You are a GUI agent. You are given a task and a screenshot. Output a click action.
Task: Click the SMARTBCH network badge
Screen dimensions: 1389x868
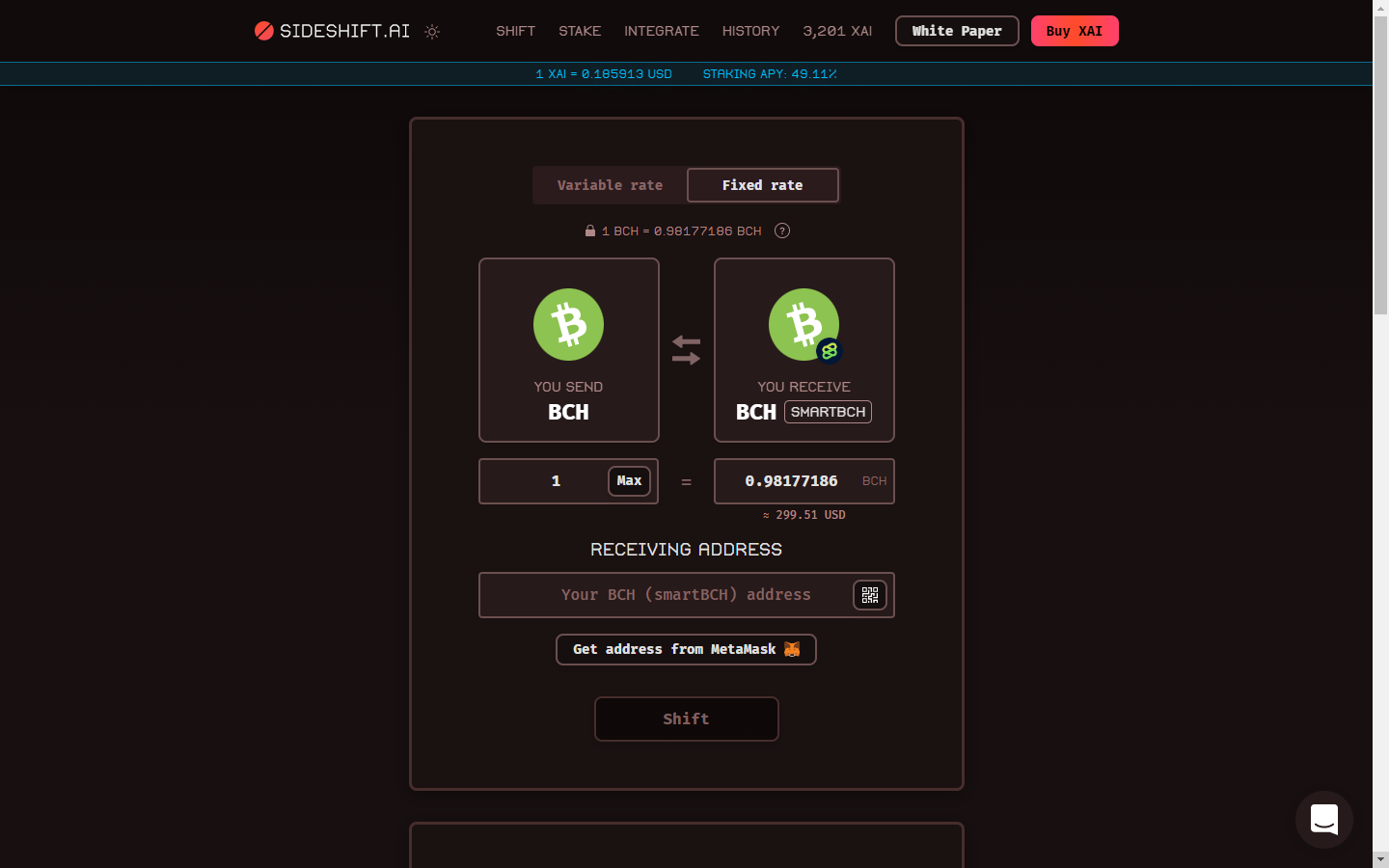[828, 412]
